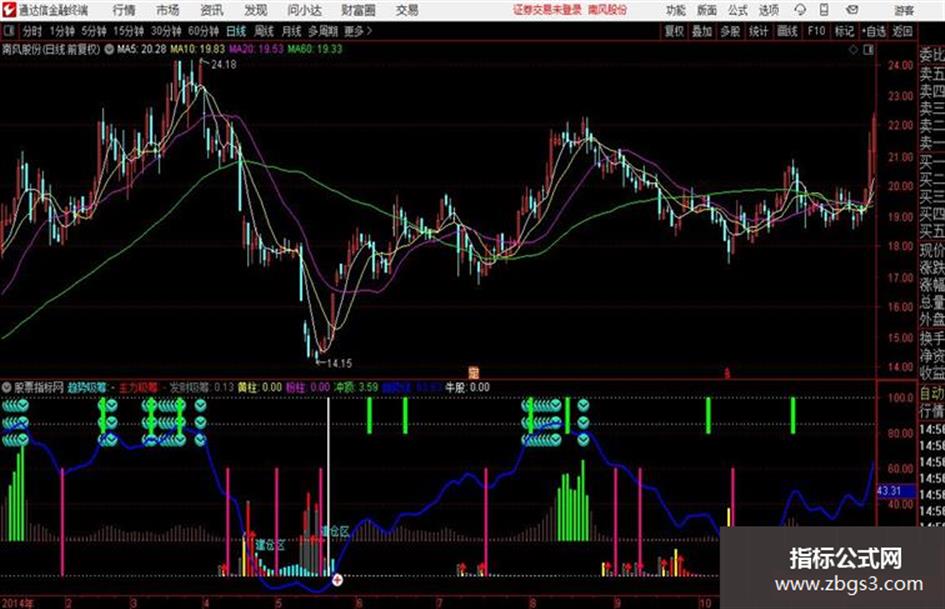Switch to 1分钟 period
This screenshot has width=945, height=609.
point(62,31)
